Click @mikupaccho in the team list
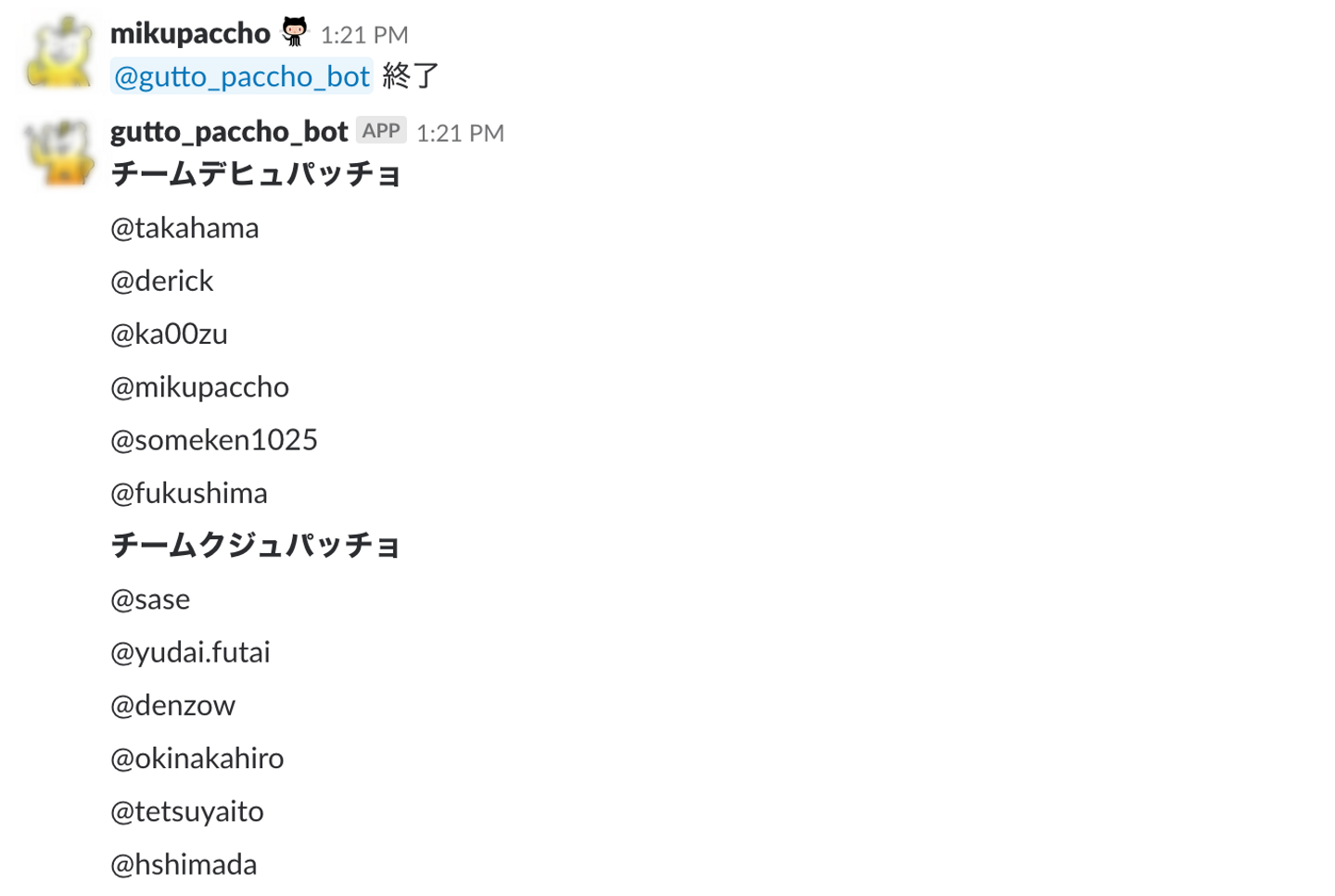This screenshot has height=896, width=1335. pyautogui.click(x=199, y=387)
